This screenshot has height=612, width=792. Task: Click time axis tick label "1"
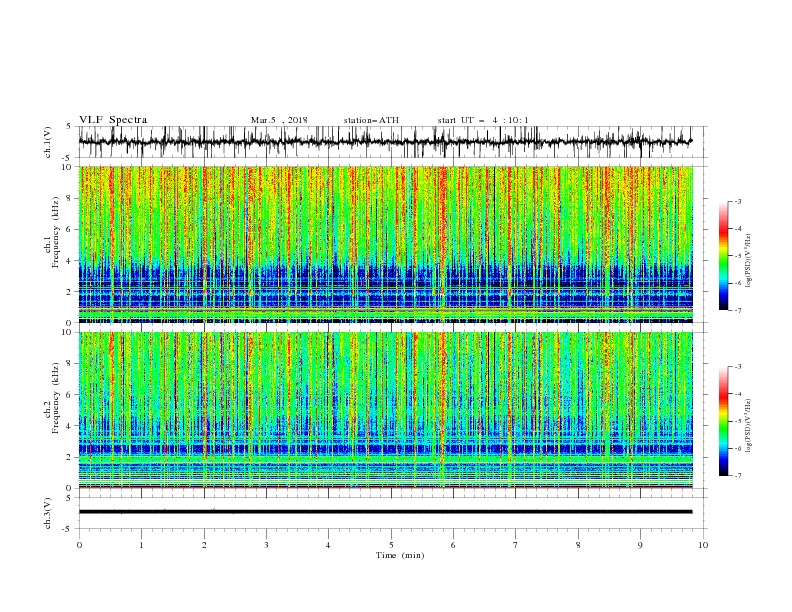click(x=141, y=545)
